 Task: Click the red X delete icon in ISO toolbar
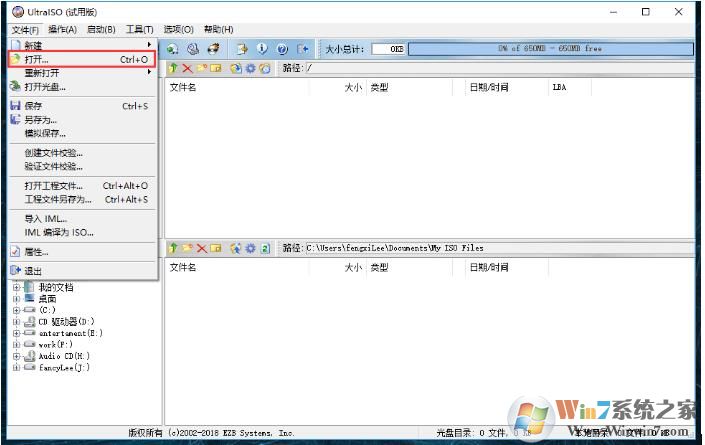pyautogui.click(x=187, y=68)
